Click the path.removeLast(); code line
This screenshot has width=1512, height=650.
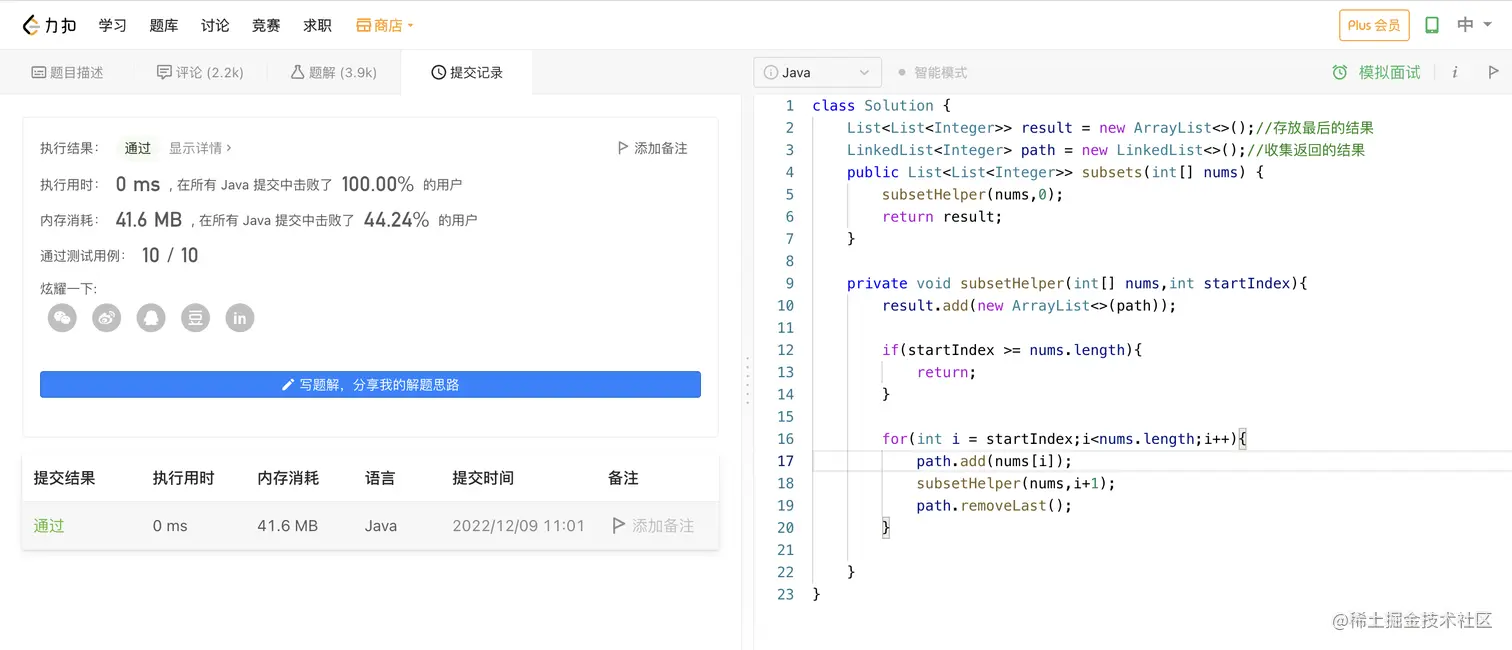[994, 505]
